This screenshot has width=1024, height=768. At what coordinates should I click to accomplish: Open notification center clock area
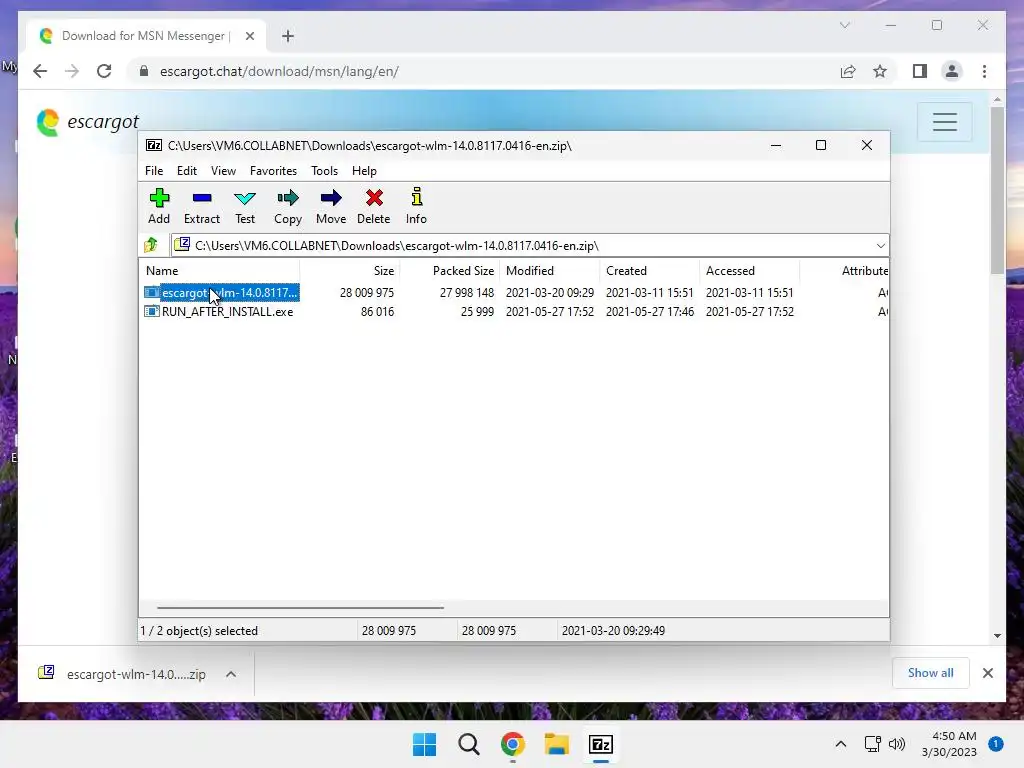click(x=949, y=744)
